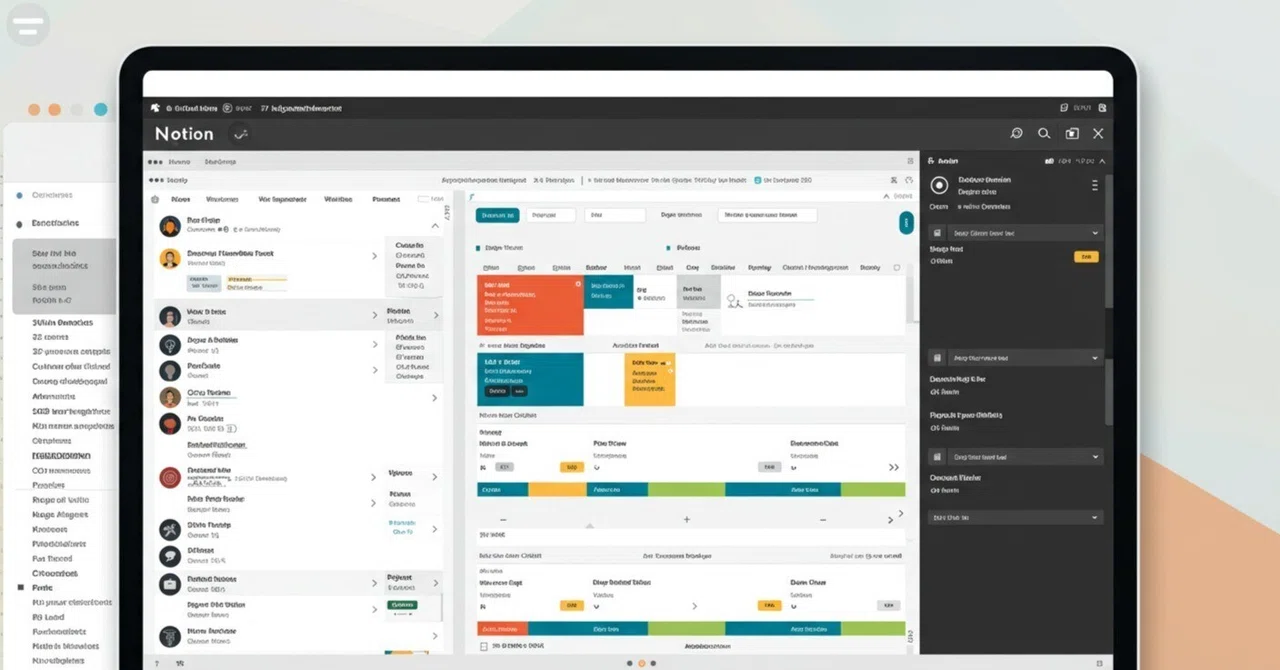Image resolution: width=1280 pixels, height=670 pixels.
Task: Click the briefcase icon in the list
Action: 169,584
